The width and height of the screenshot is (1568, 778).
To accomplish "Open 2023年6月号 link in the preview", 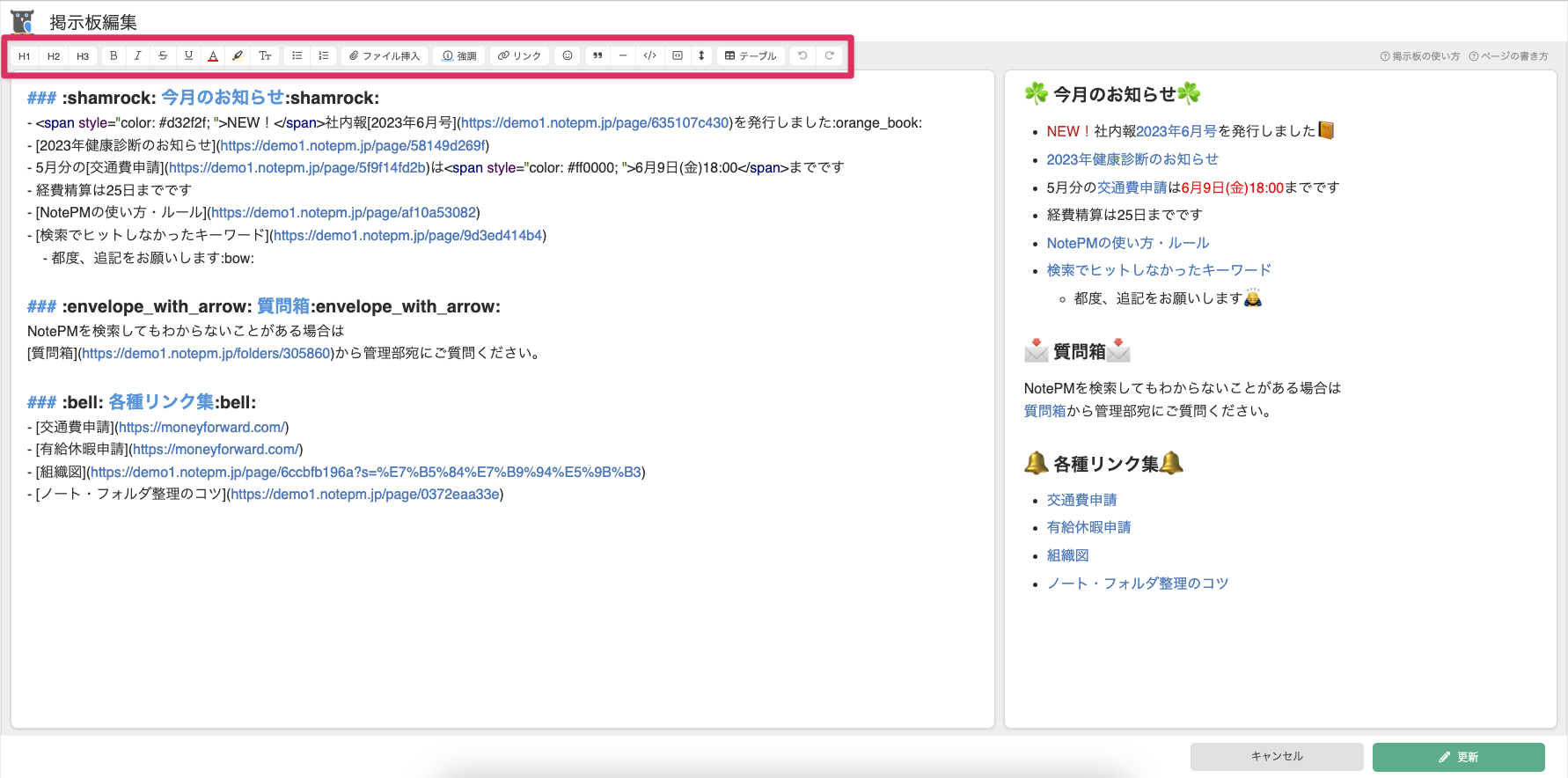I will pos(1176,131).
